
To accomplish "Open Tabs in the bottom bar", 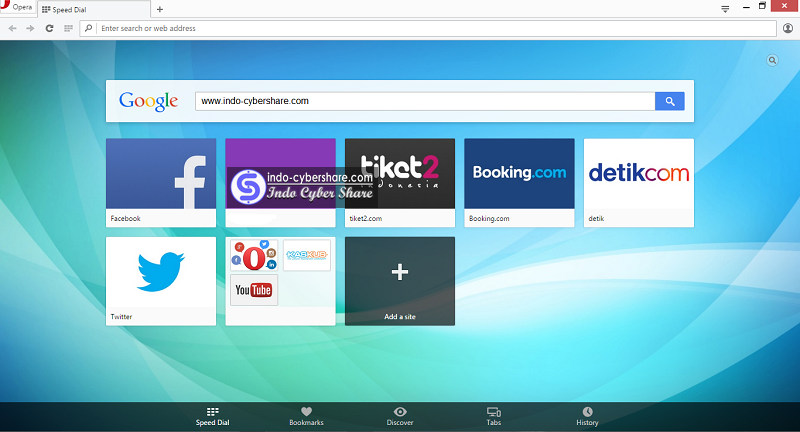I will coord(493,416).
